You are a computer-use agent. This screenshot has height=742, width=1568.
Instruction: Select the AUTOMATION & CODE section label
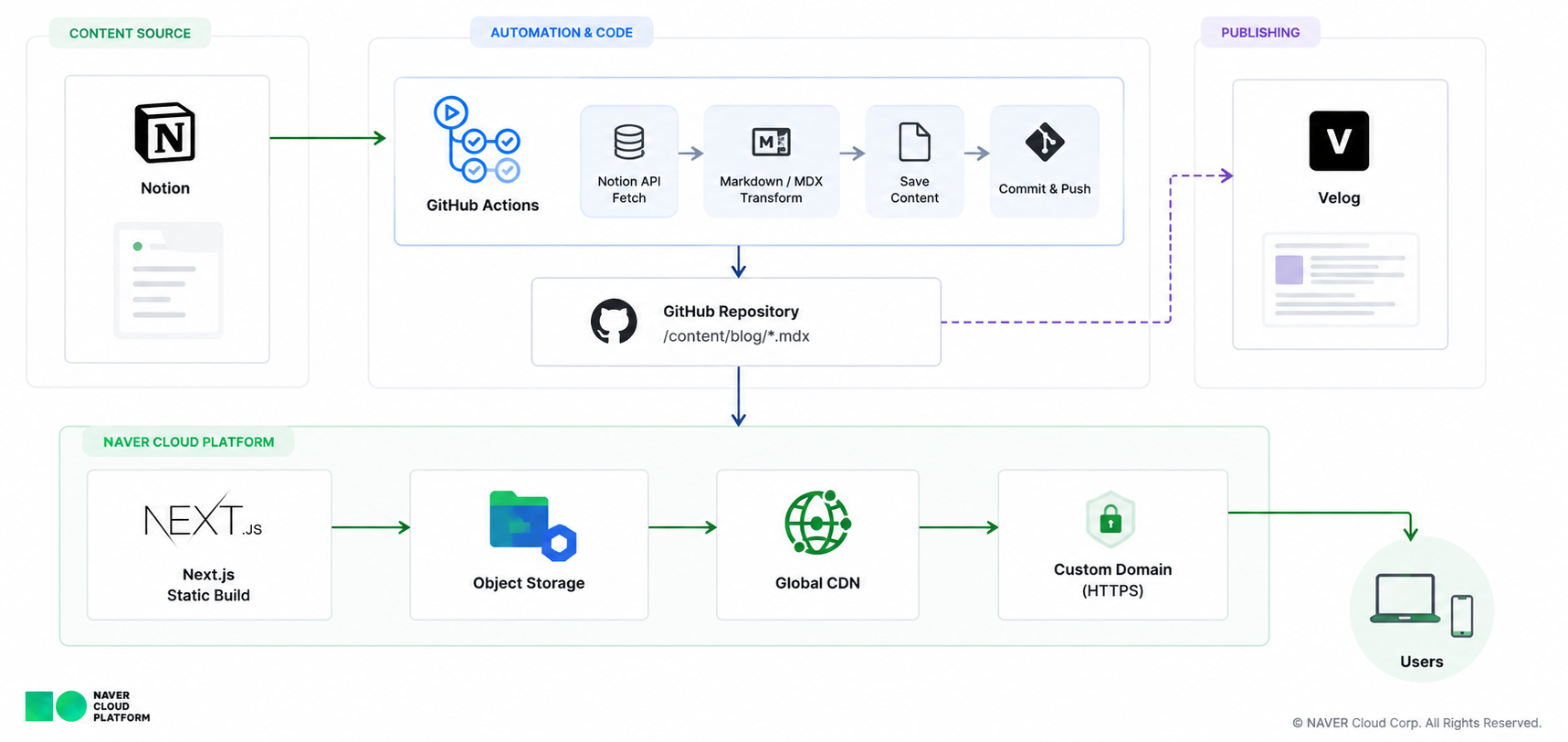tap(562, 32)
